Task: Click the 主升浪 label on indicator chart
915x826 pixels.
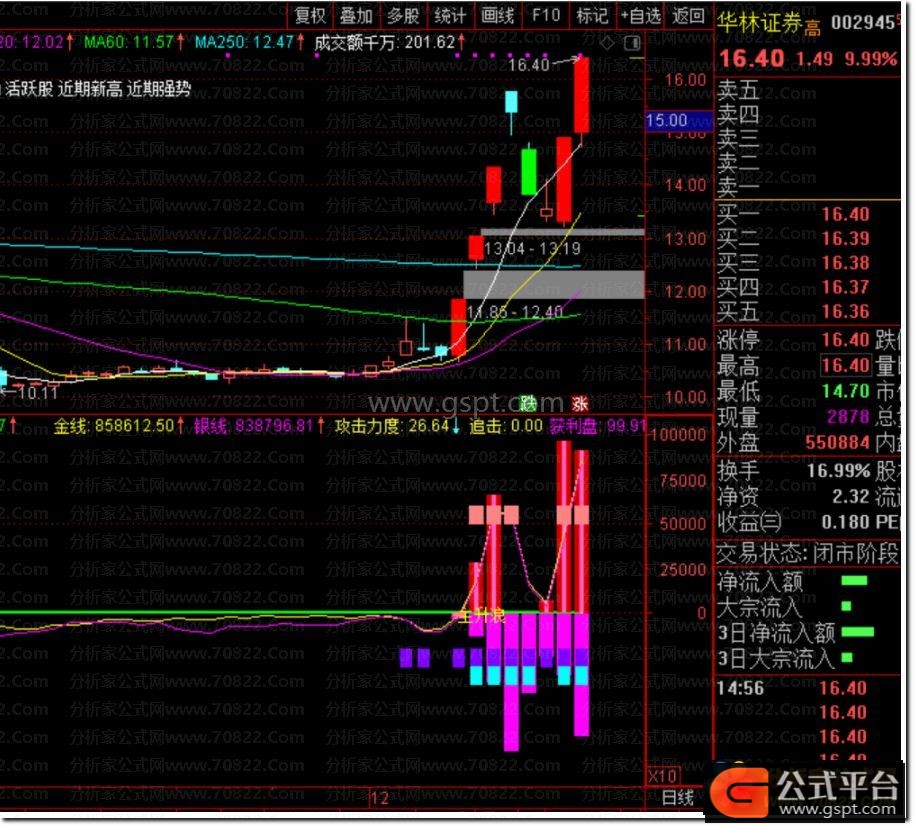Action: click(481, 616)
